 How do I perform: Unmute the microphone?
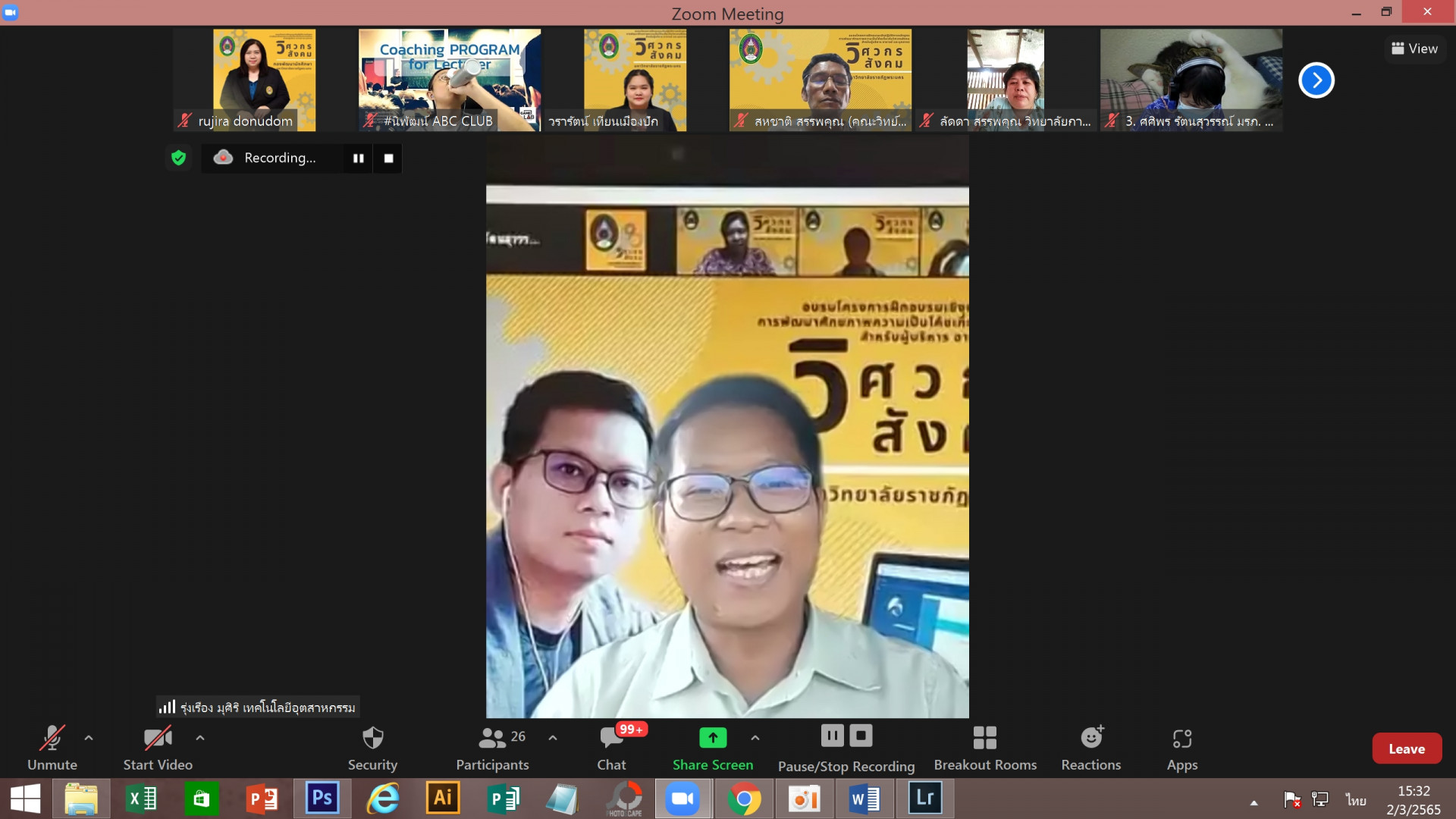pyautogui.click(x=52, y=748)
